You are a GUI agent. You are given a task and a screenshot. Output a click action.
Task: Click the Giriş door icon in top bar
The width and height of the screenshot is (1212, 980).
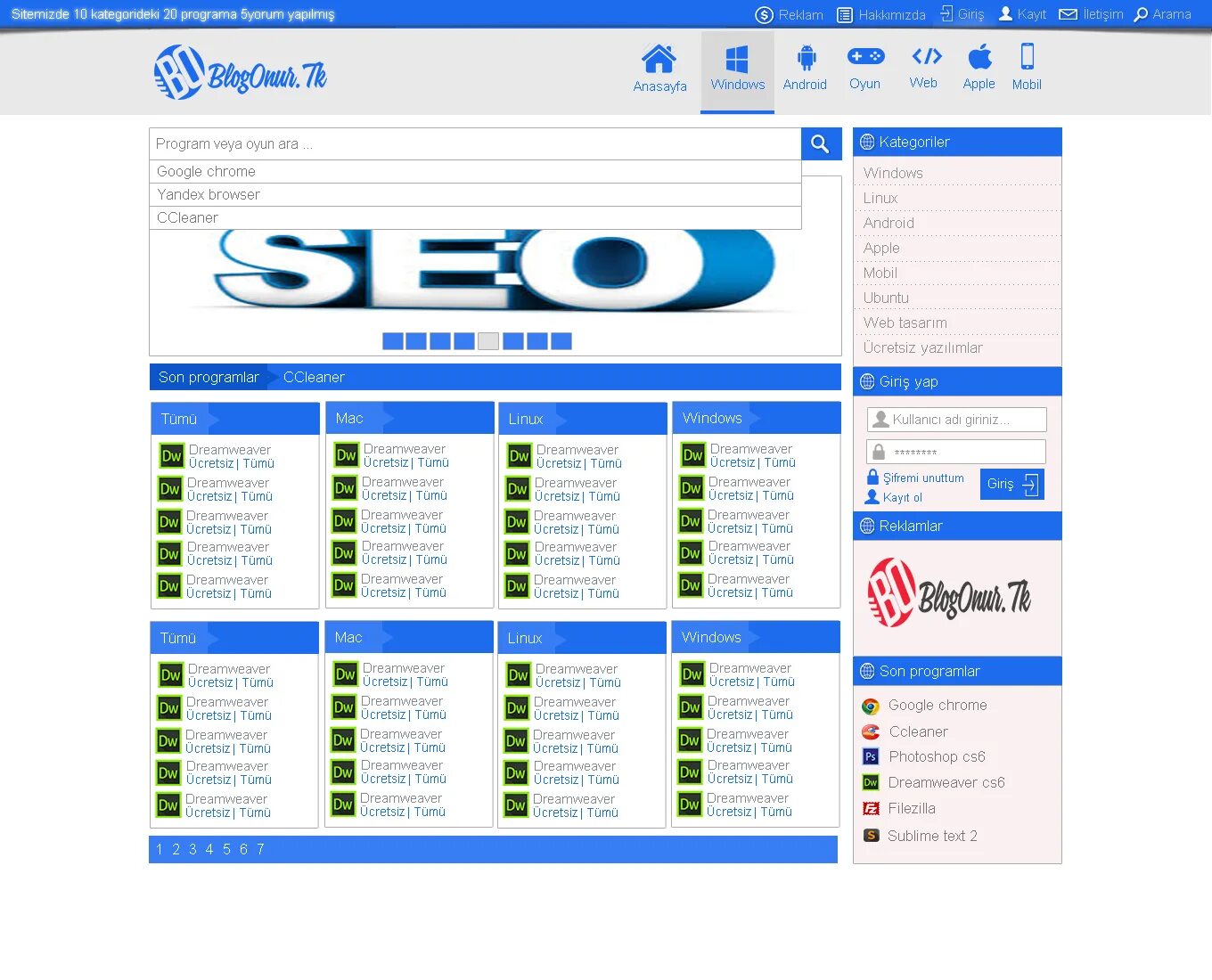[x=946, y=14]
